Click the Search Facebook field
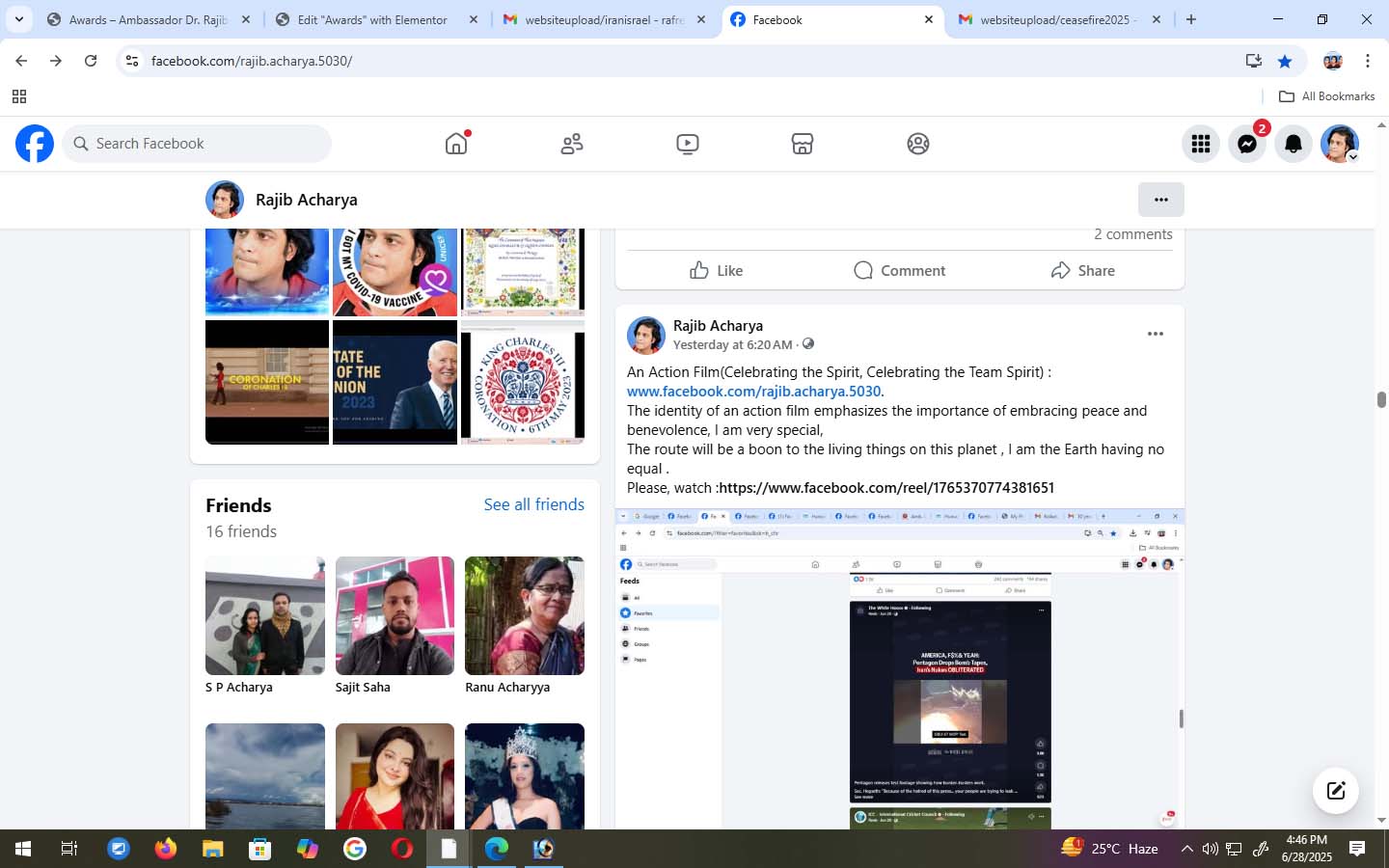This screenshot has width=1389, height=868. point(197,144)
